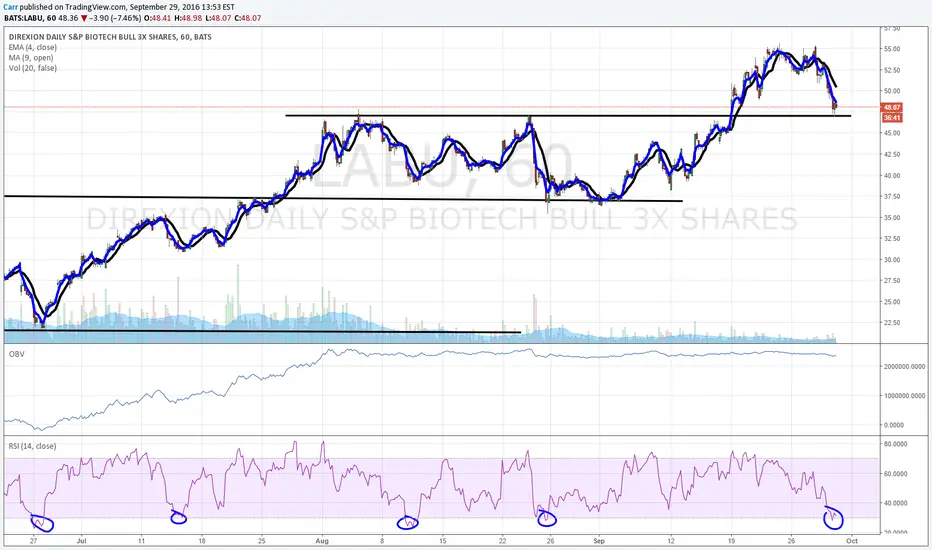Click the 'EMA (4, close)' indicator label

(x=33, y=48)
